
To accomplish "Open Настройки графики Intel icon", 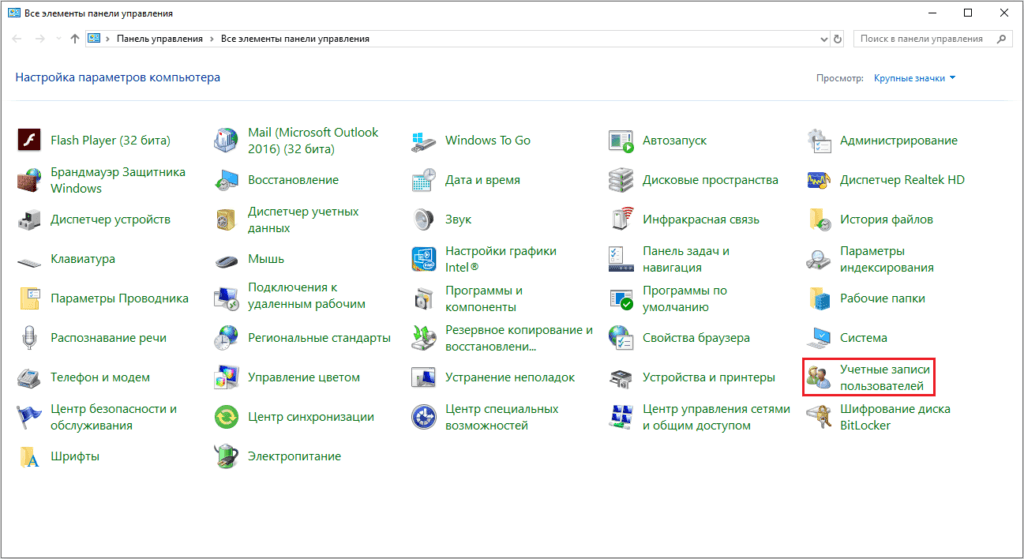I will (x=424, y=259).
